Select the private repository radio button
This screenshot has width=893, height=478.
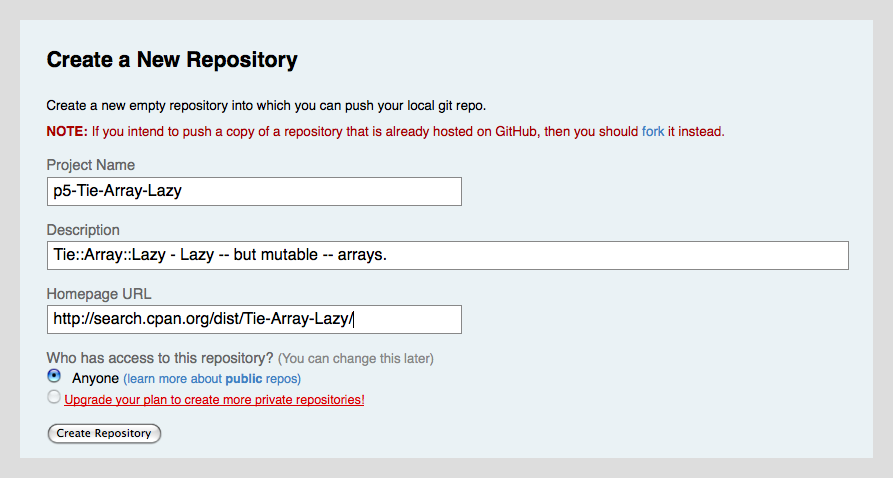pyautogui.click(x=54, y=397)
